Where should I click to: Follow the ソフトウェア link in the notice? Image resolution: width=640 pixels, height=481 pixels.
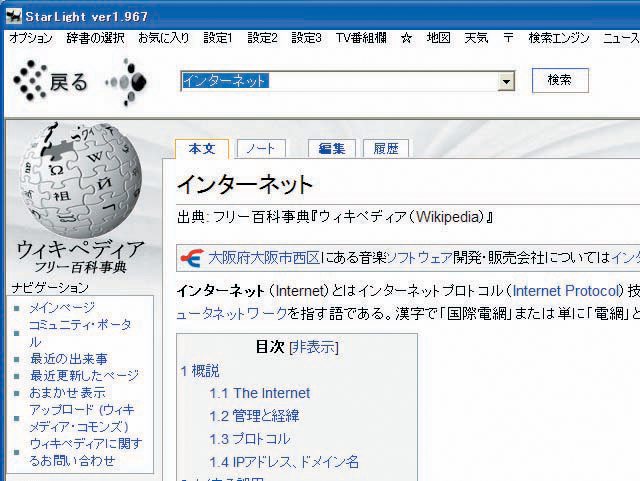[419, 258]
